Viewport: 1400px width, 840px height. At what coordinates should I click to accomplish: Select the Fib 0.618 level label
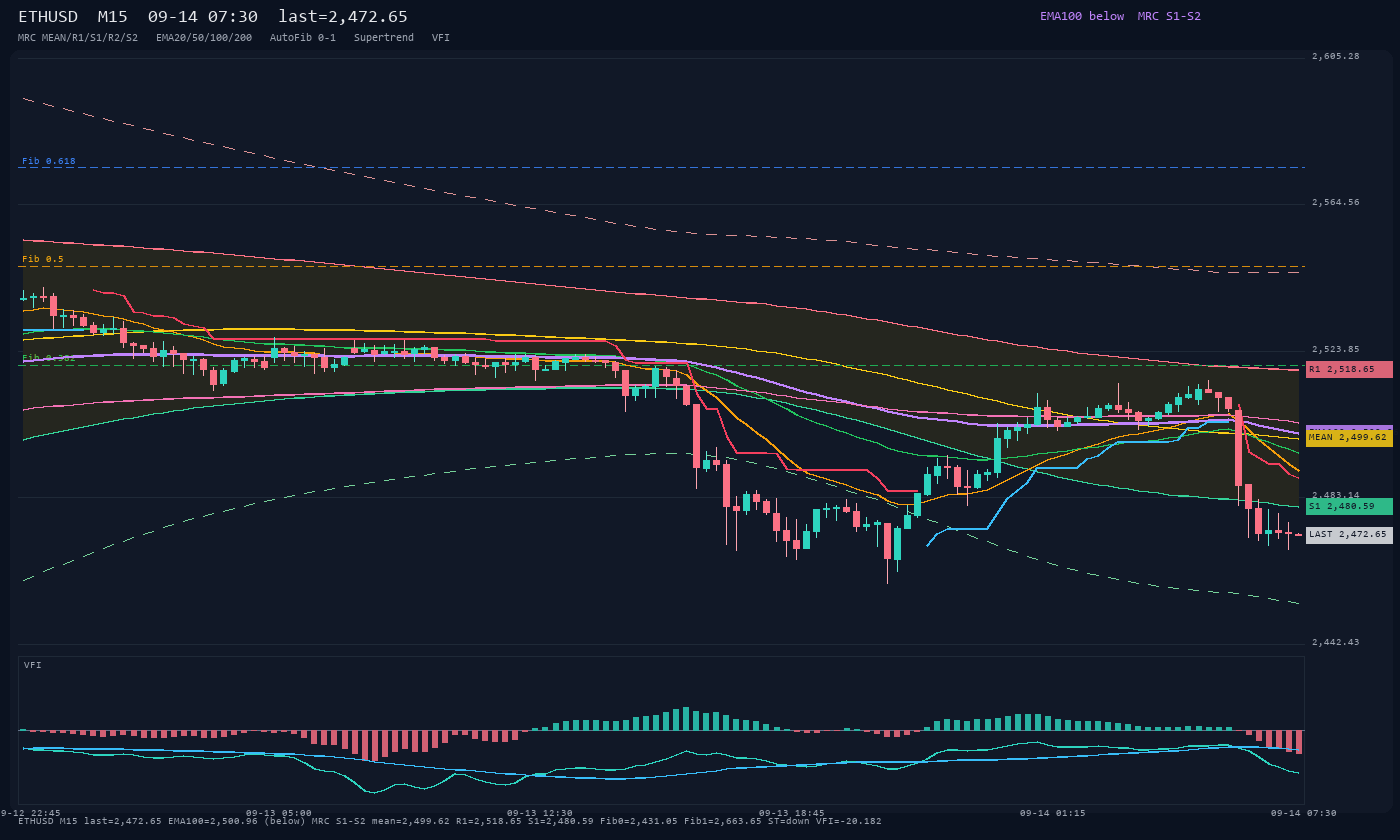pos(49,161)
